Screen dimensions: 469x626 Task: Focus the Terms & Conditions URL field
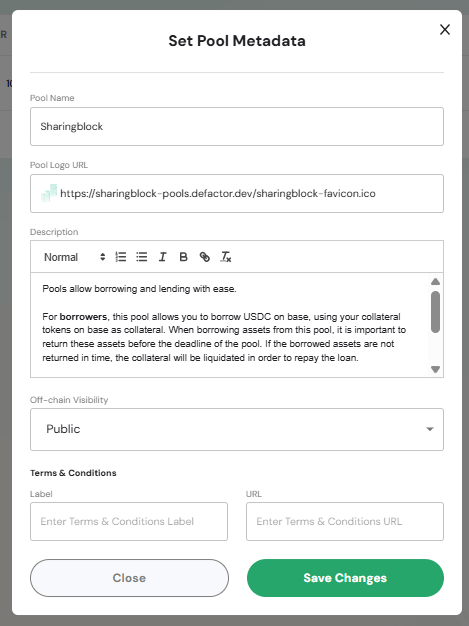345,521
